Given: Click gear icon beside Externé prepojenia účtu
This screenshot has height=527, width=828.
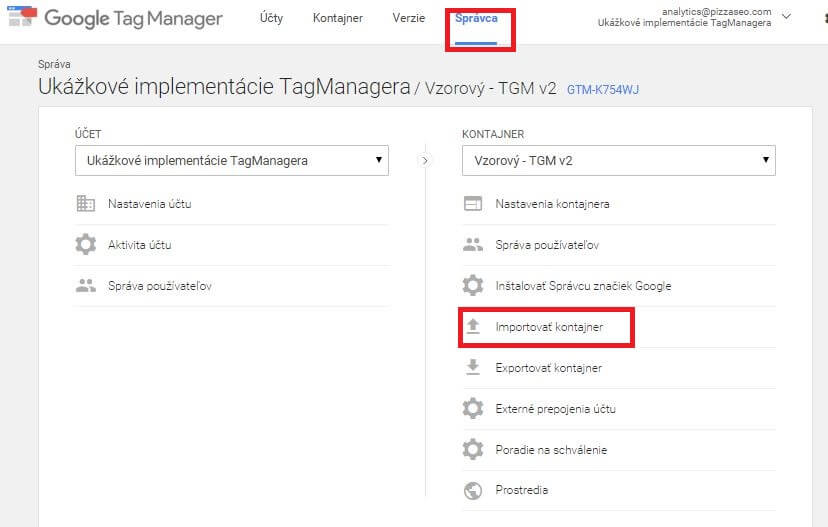Looking at the screenshot, I should (x=473, y=408).
